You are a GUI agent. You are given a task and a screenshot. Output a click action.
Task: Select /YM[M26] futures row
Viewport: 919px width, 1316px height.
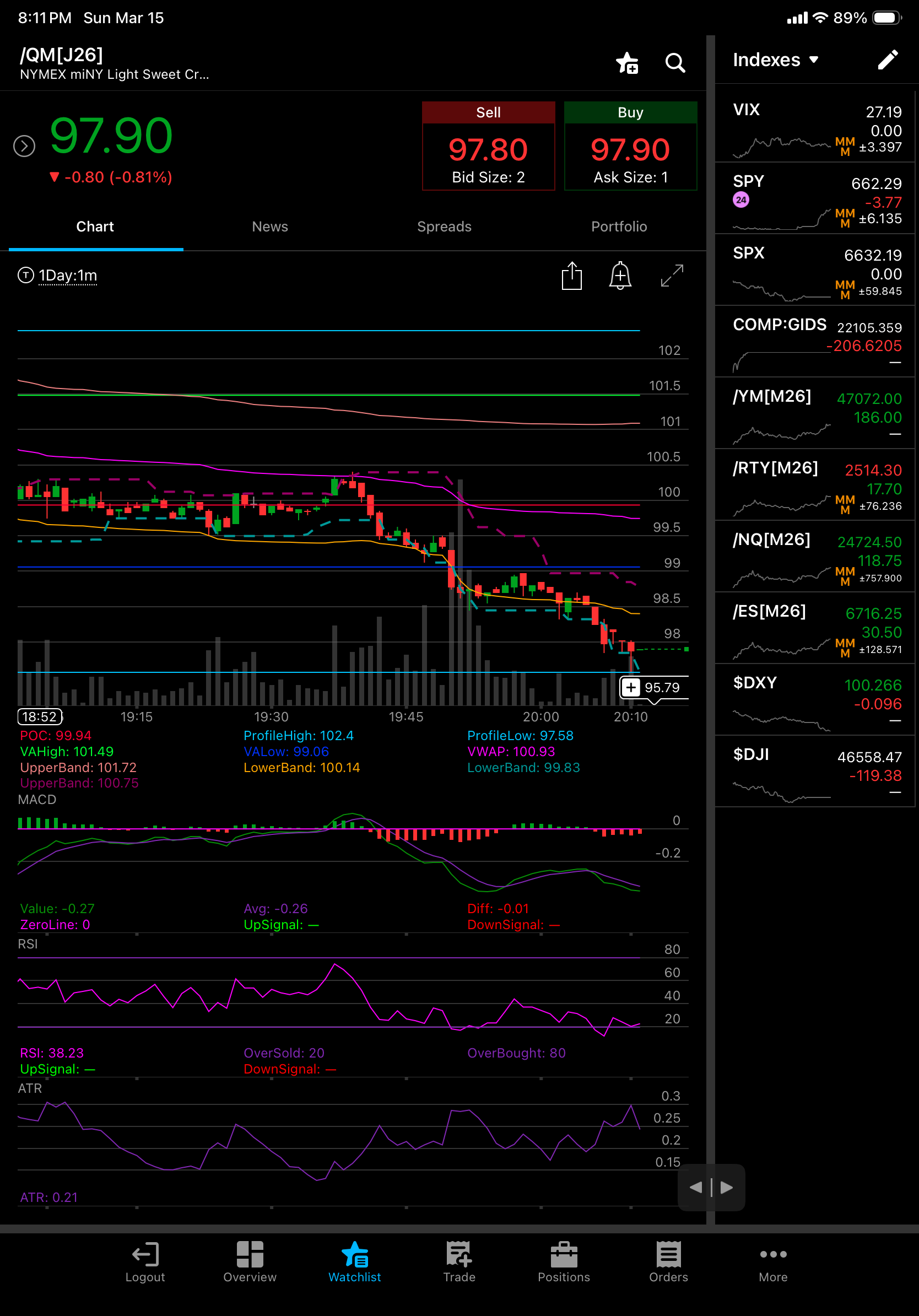(814, 414)
